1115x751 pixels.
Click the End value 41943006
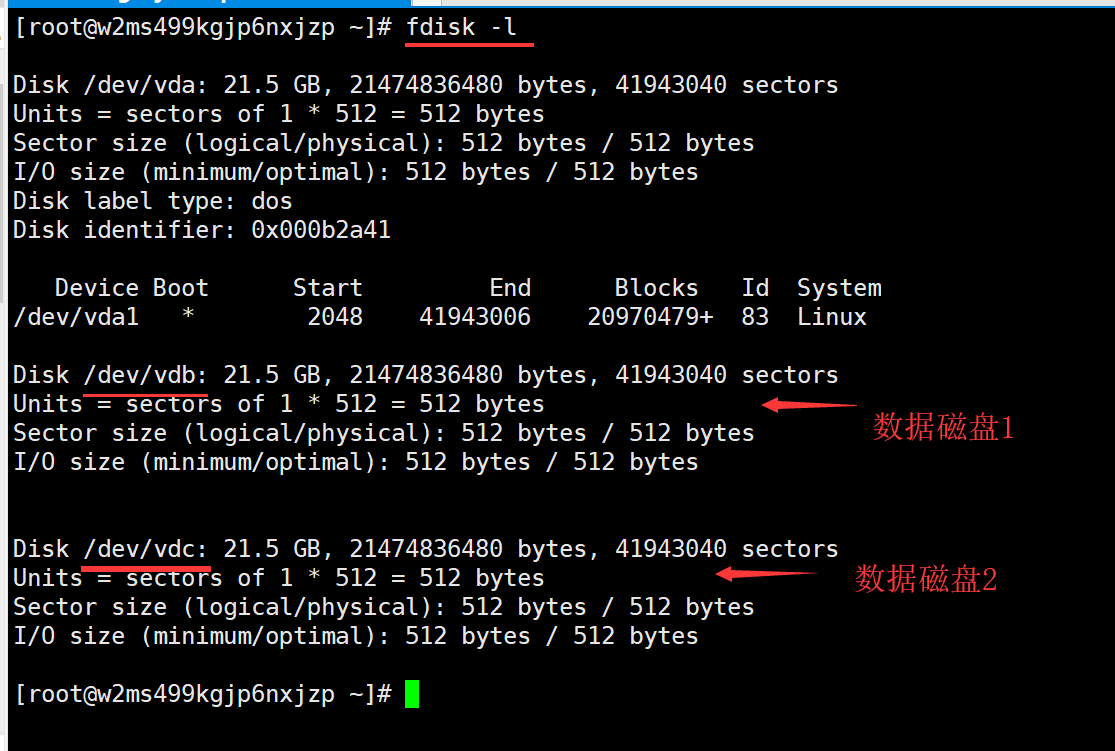tap(475, 316)
